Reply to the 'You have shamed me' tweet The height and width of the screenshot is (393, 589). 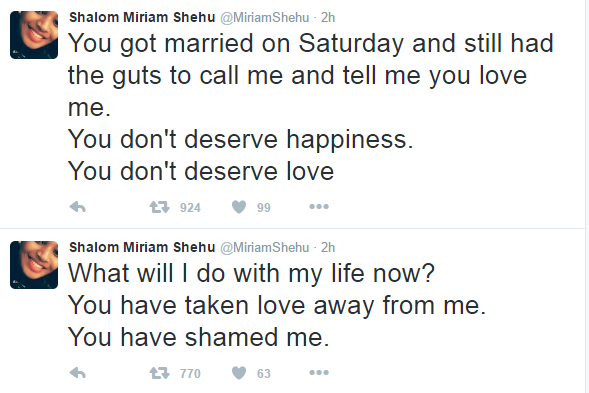[x=78, y=373]
